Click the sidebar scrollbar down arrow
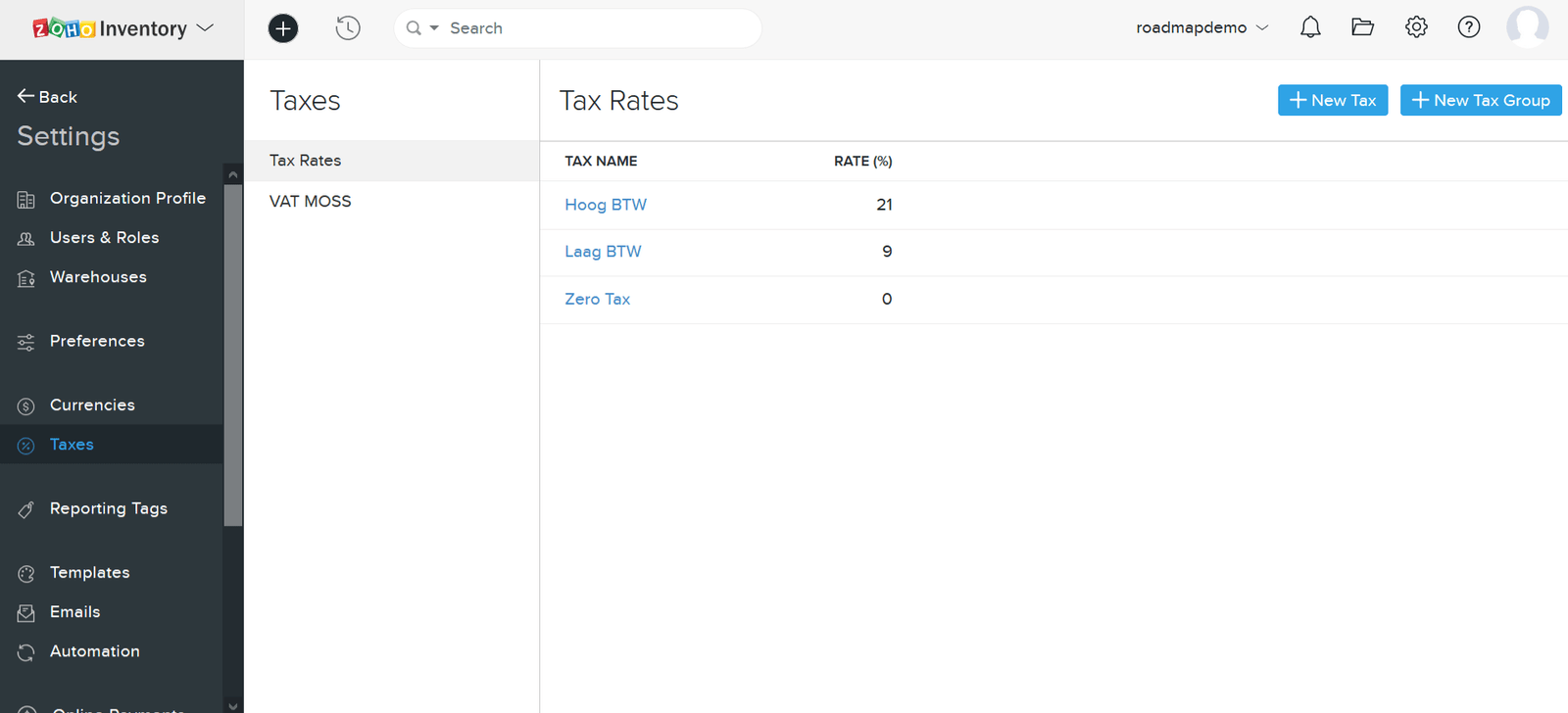The image size is (1568, 713). point(233,704)
